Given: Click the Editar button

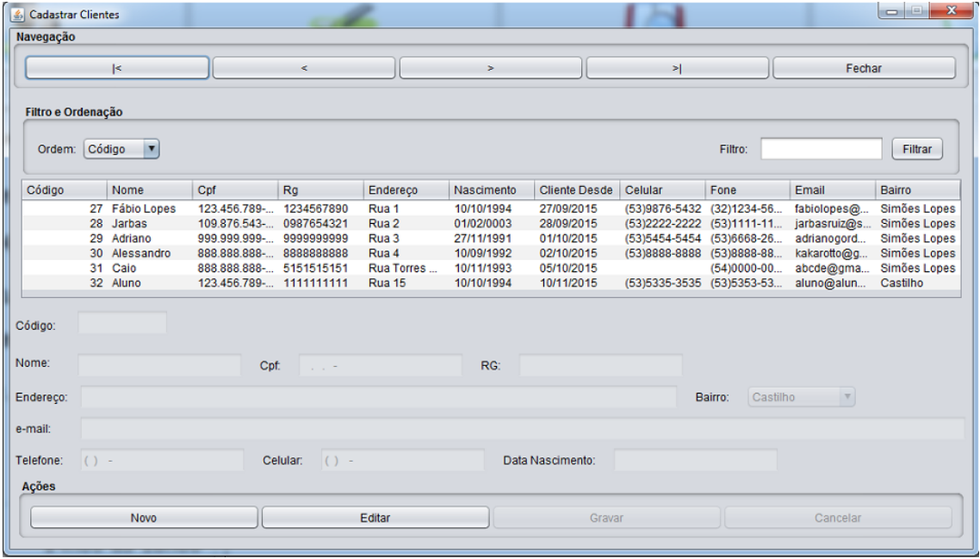Looking at the screenshot, I should click(375, 518).
